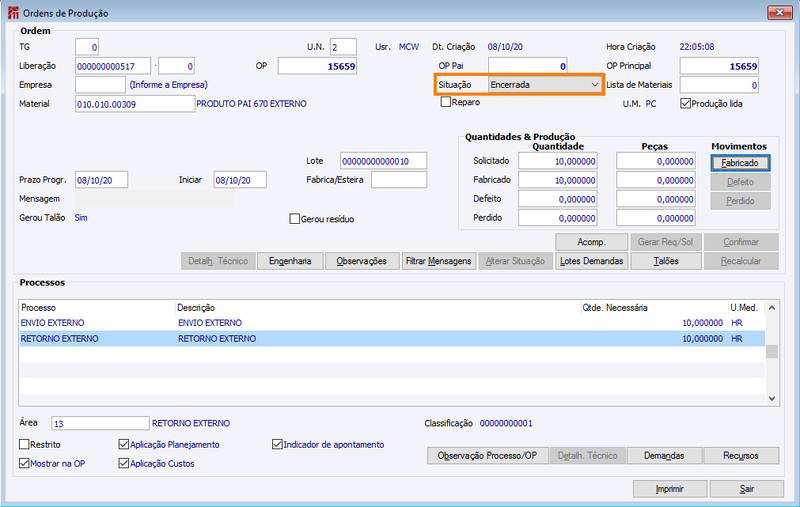Open Lotes Demandas
This screenshot has width=800, height=507.
(x=591, y=261)
